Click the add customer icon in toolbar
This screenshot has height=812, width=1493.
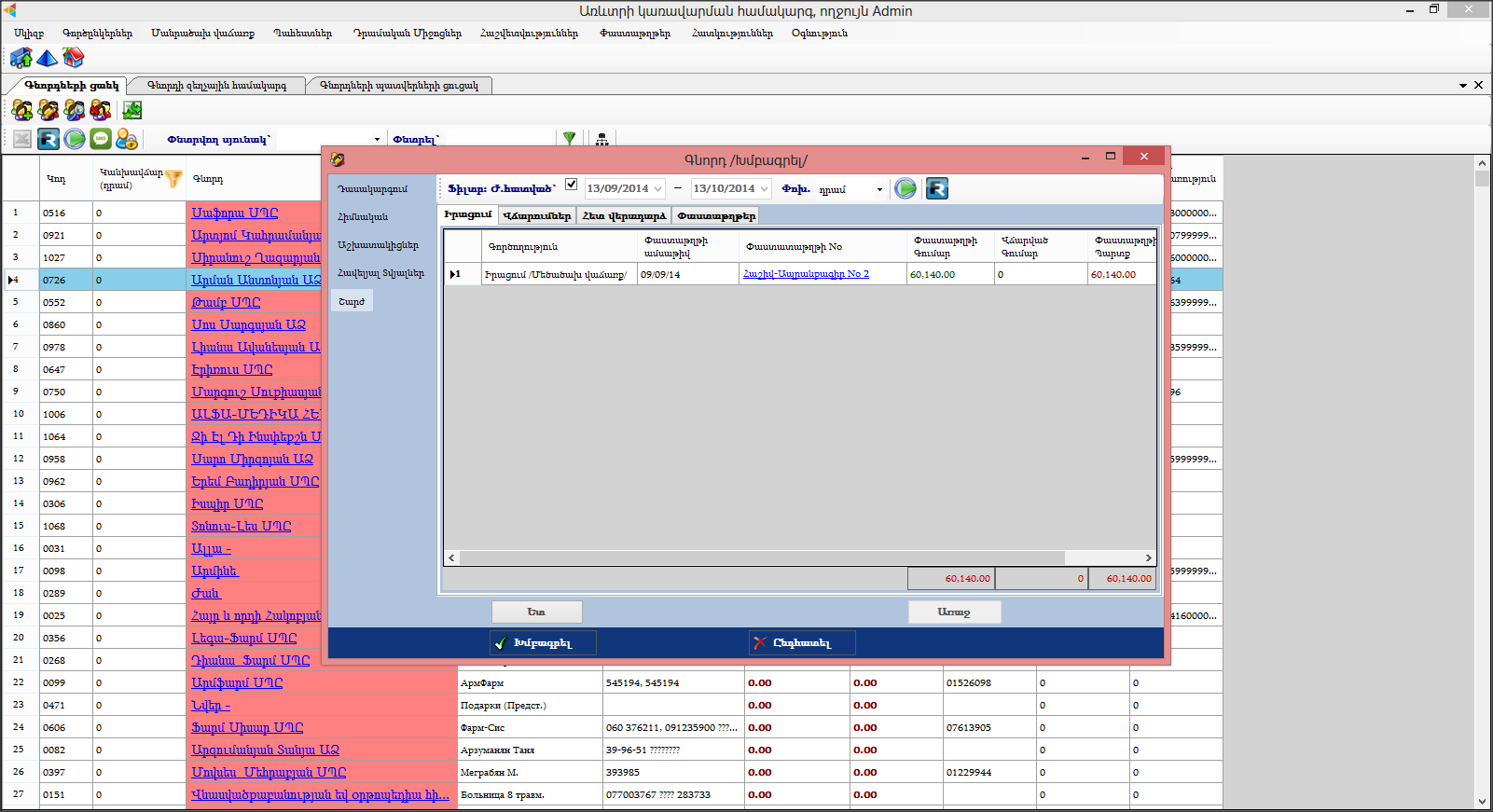tap(21, 111)
